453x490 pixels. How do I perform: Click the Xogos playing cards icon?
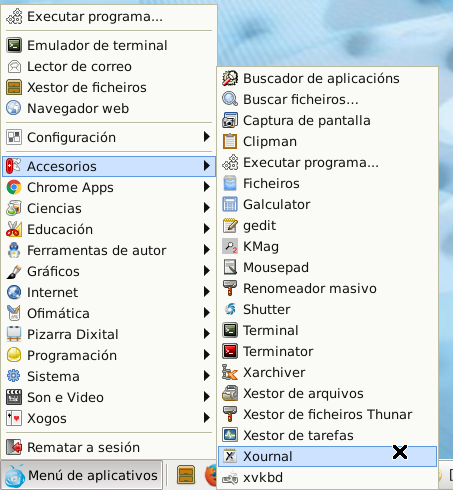pos(14,418)
